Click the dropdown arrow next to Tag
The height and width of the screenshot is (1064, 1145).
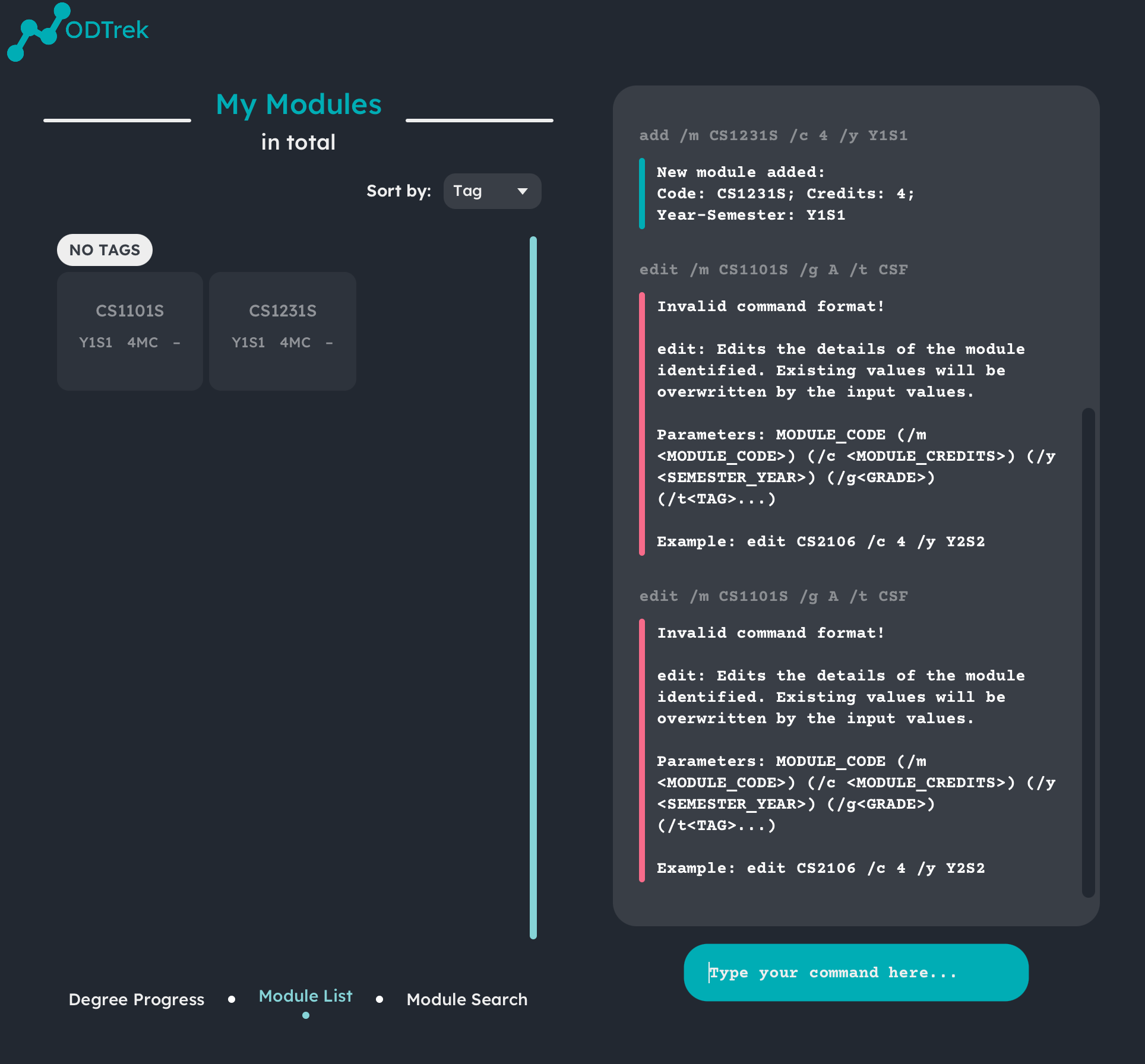[x=523, y=191]
